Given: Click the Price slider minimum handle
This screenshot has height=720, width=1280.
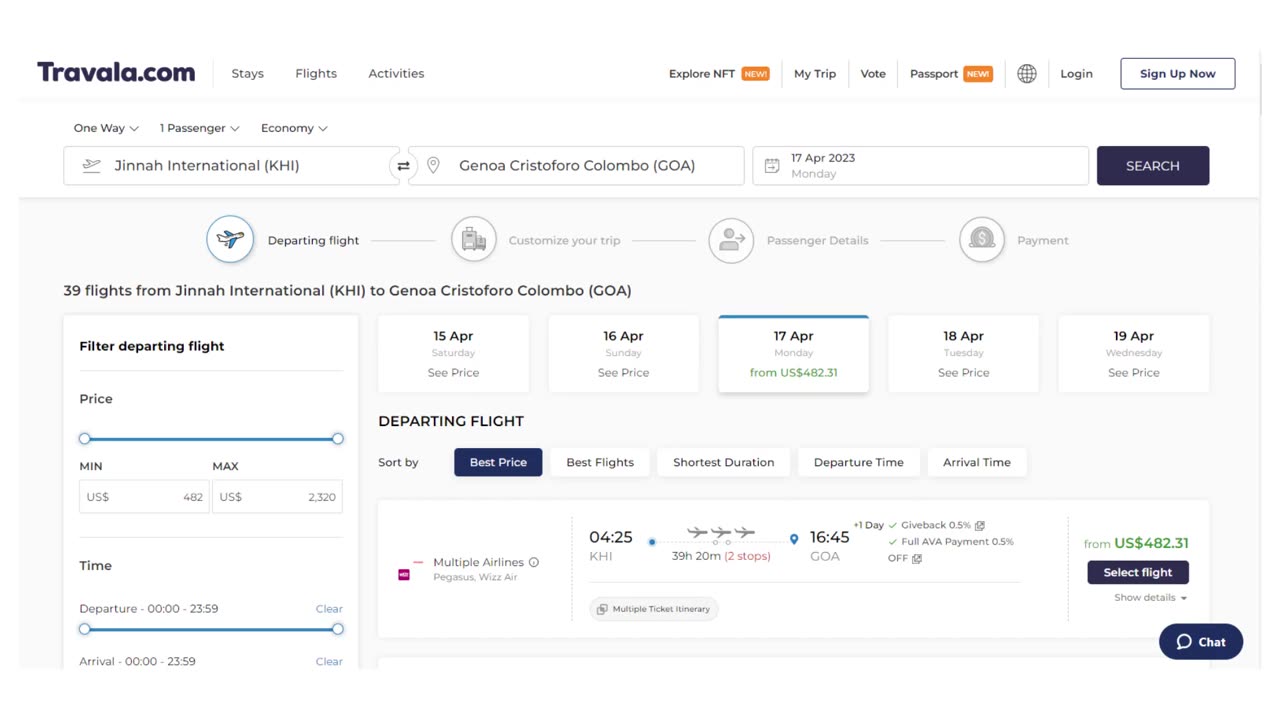Looking at the screenshot, I should [85, 439].
